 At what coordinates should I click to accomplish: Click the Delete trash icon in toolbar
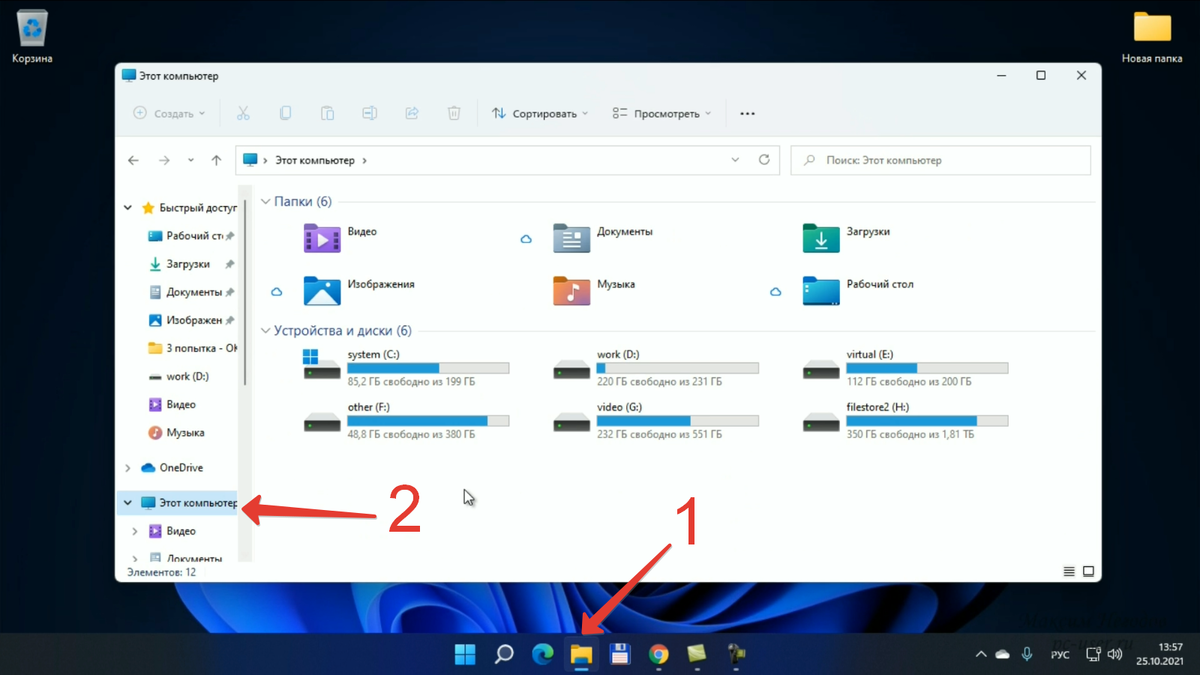tap(454, 114)
